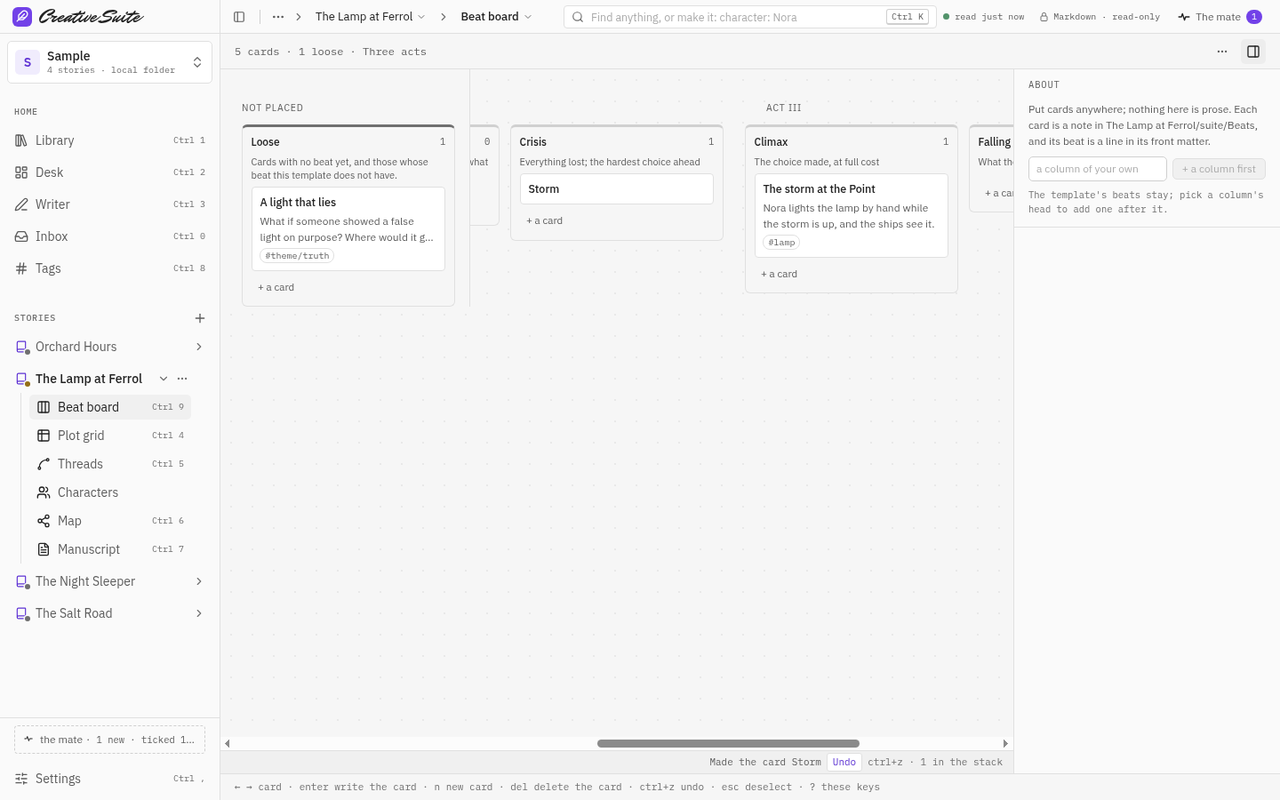The width and height of the screenshot is (1280, 800).
Task: Click the horizontal board scrollbar thumb
Action: pos(728,744)
